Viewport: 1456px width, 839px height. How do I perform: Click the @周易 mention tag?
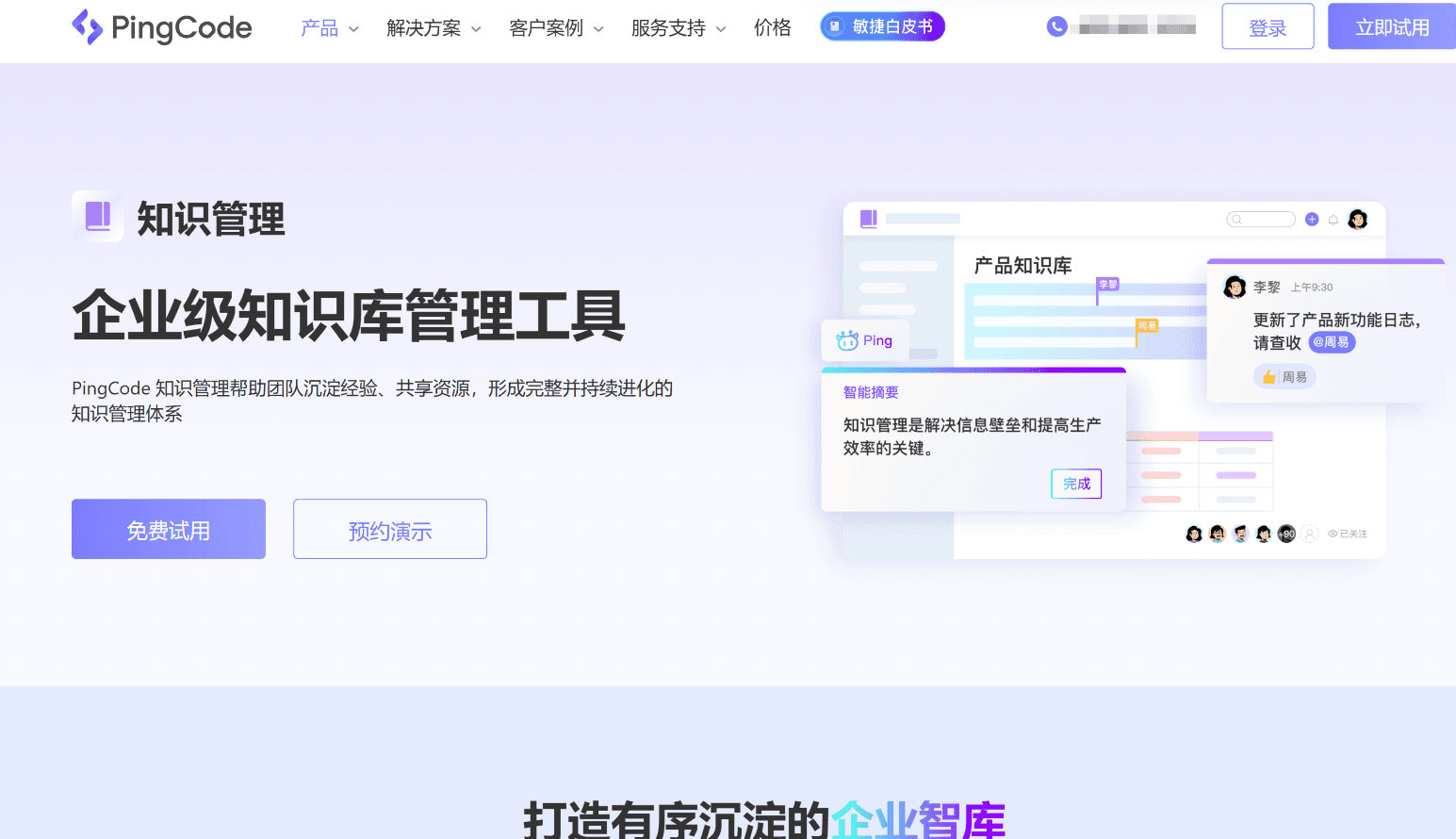1332,342
